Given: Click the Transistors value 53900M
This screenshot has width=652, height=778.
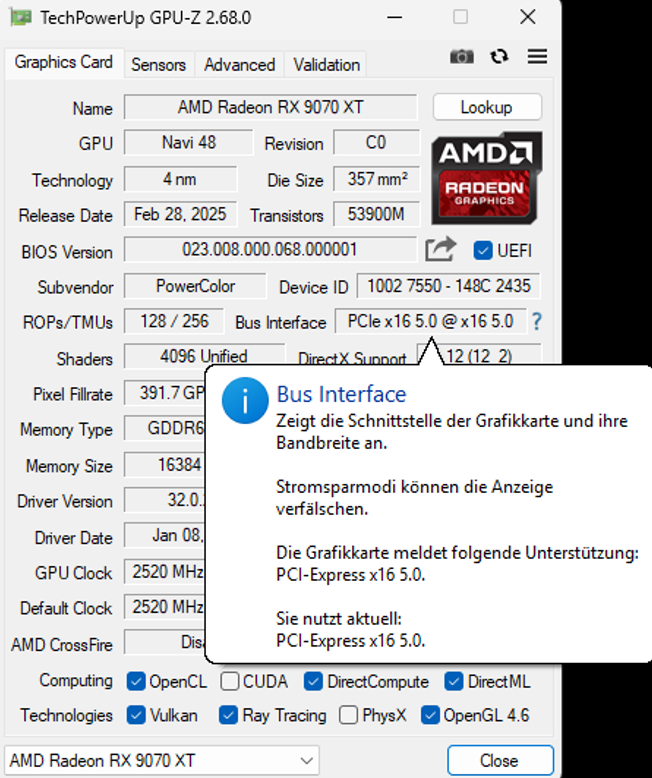Looking at the screenshot, I should pyautogui.click(x=377, y=214).
